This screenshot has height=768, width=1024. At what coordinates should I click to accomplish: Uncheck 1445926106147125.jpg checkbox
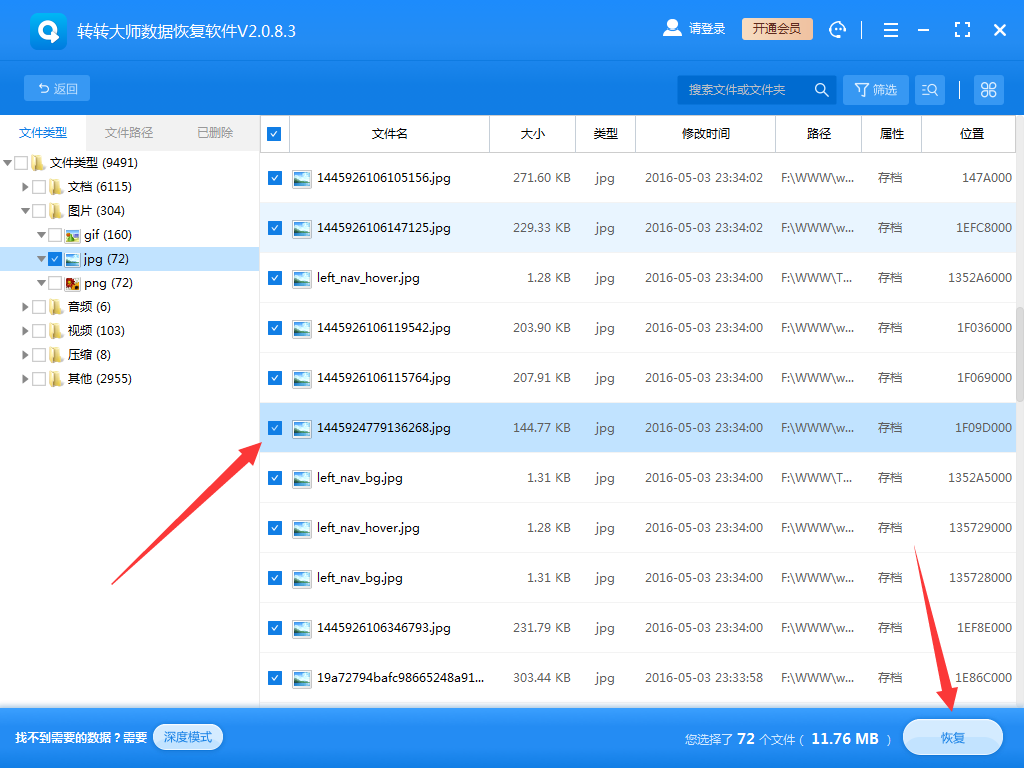pos(275,228)
